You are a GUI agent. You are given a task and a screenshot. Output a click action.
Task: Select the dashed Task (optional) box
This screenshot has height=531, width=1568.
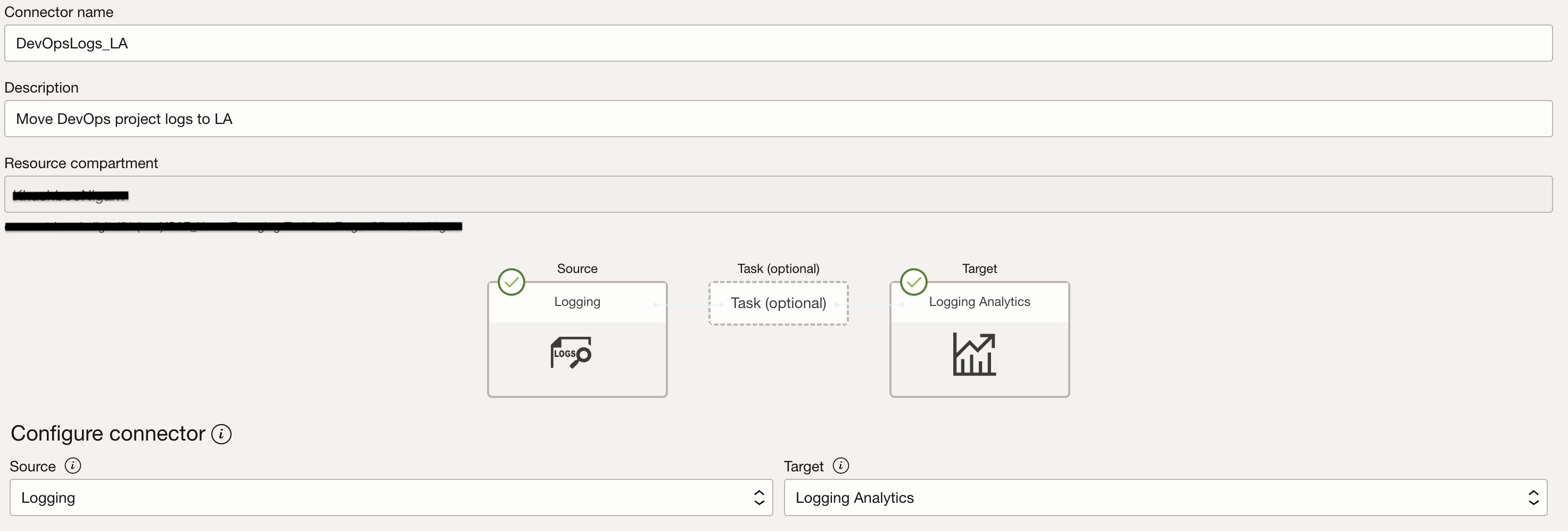pyautogui.click(x=778, y=303)
